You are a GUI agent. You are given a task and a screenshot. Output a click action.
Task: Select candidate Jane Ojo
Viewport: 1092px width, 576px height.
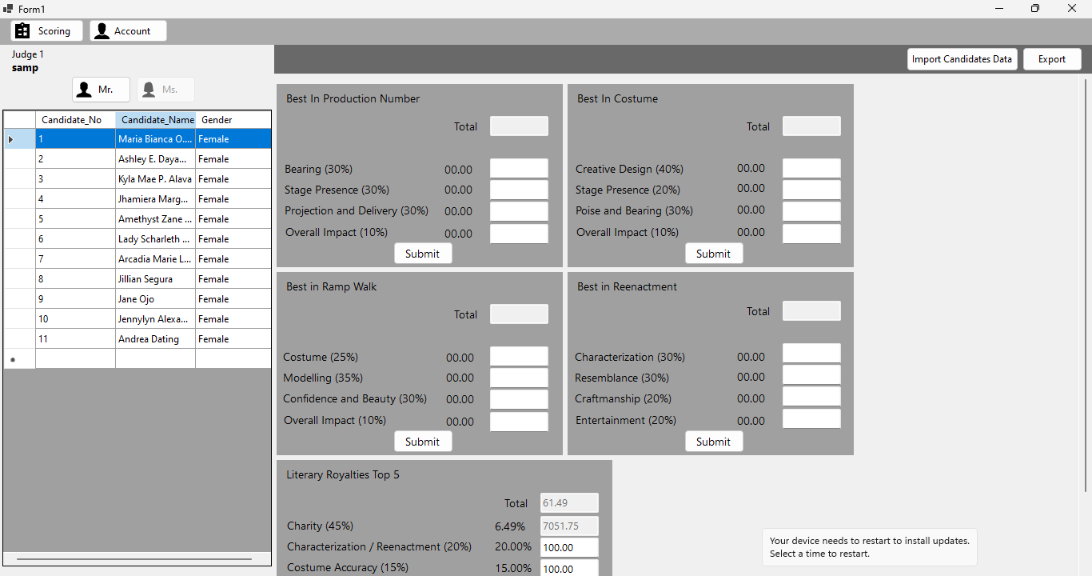[x=137, y=299]
